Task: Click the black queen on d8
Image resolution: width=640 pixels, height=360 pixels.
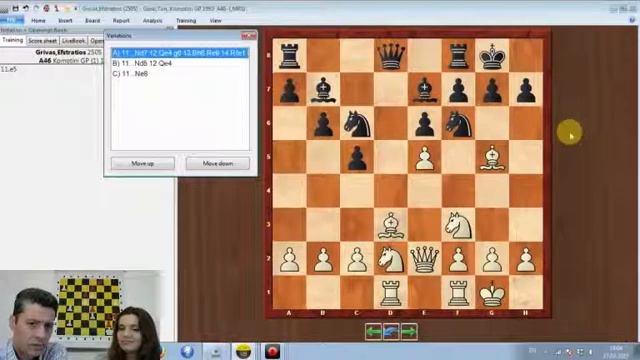Action: point(391,56)
